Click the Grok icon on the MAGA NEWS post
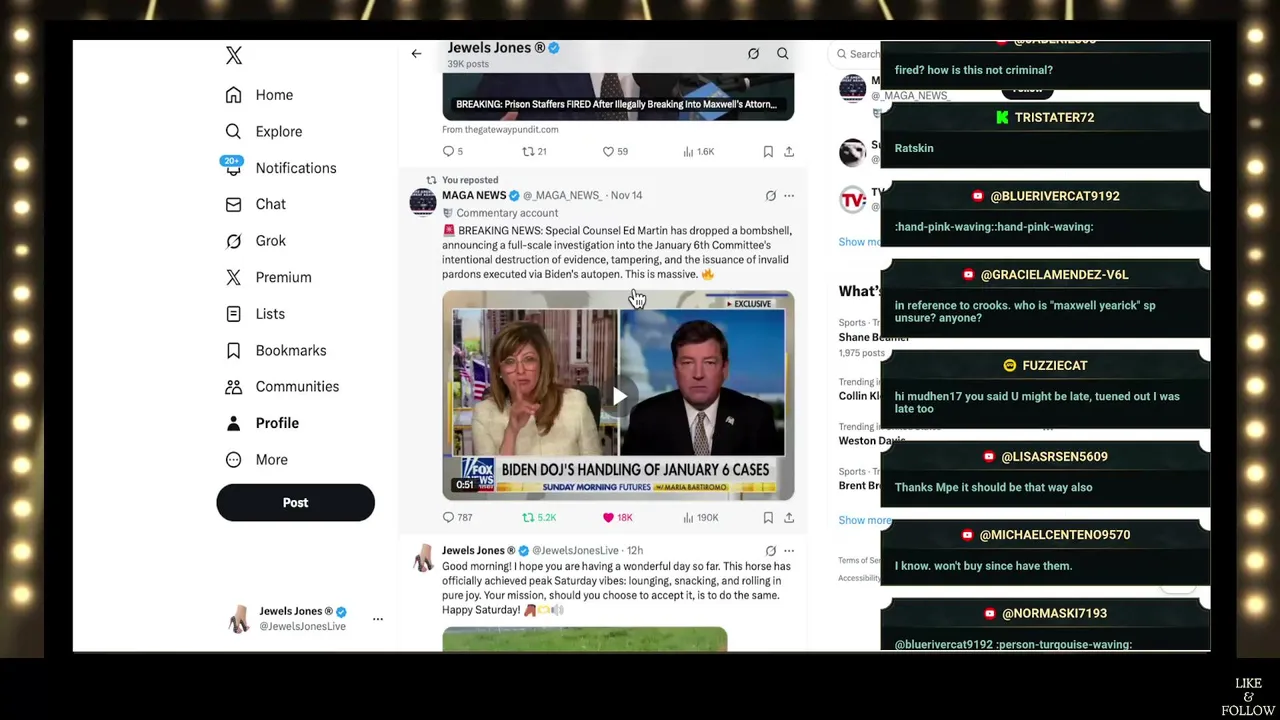The height and width of the screenshot is (720, 1280). [770, 196]
